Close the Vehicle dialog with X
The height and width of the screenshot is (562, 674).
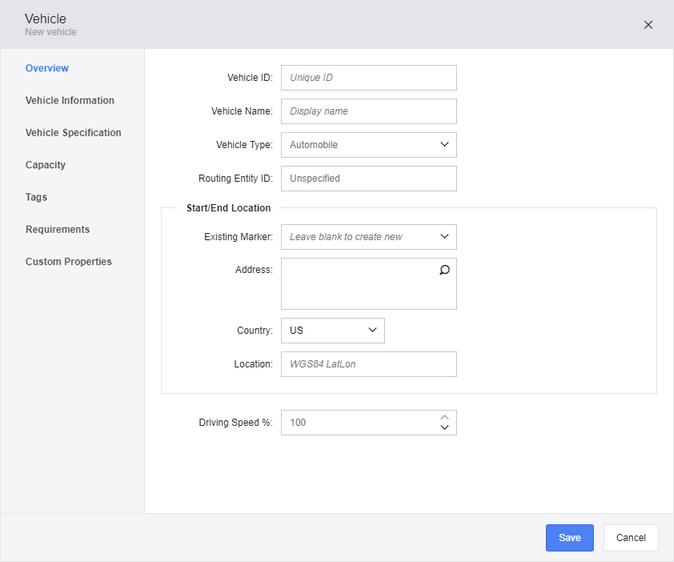click(648, 25)
